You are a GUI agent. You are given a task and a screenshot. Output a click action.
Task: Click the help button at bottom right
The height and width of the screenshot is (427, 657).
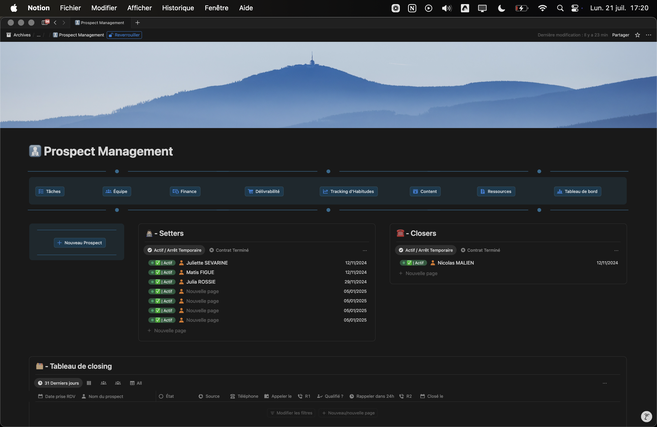(646, 416)
